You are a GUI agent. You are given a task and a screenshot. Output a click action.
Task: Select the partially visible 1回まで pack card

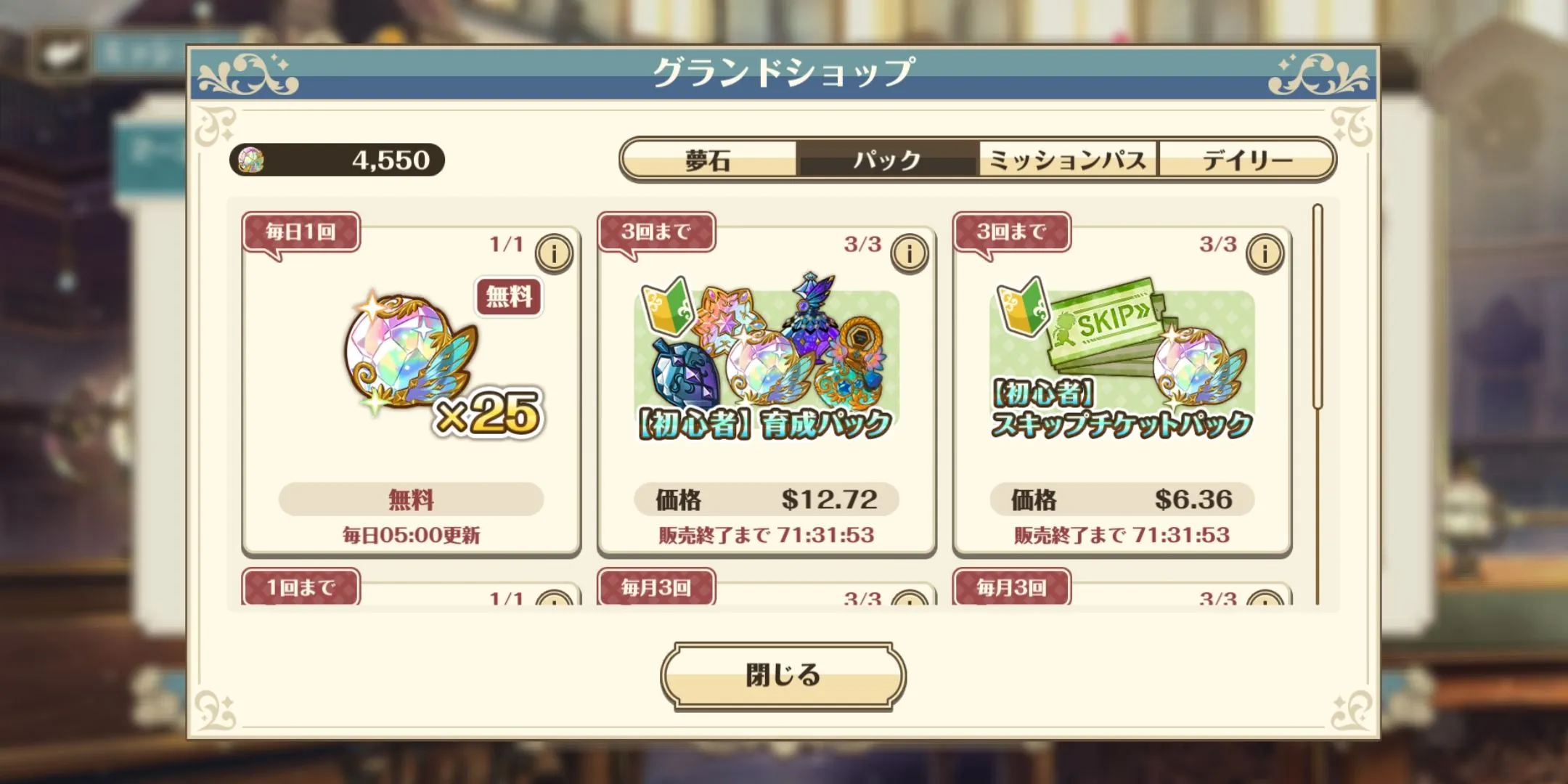[x=411, y=588]
